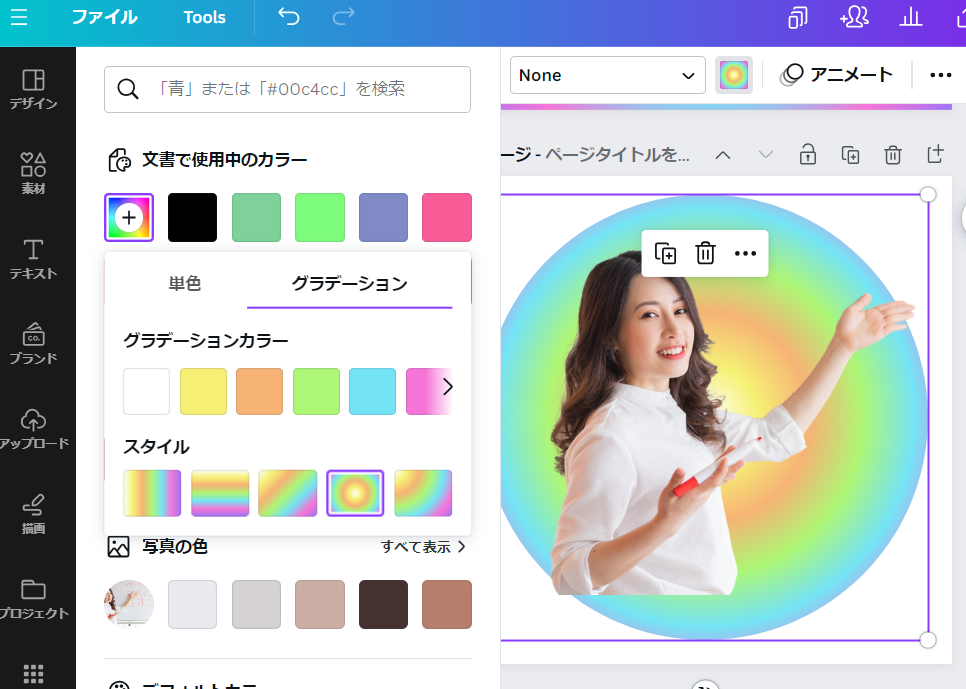Select the muted green document color swatch

coord(256,218)
